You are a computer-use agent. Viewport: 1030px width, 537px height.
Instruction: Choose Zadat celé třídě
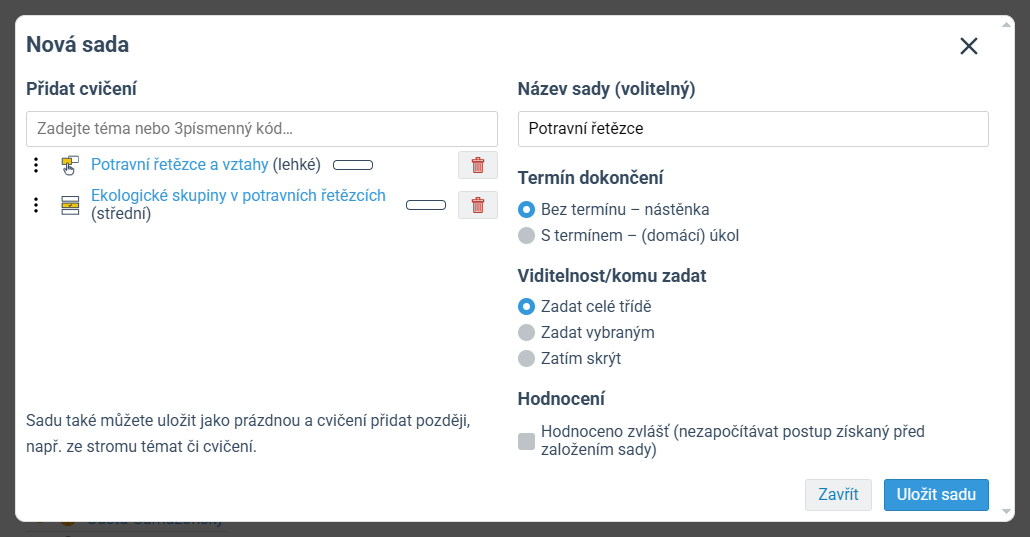point(526,306)
